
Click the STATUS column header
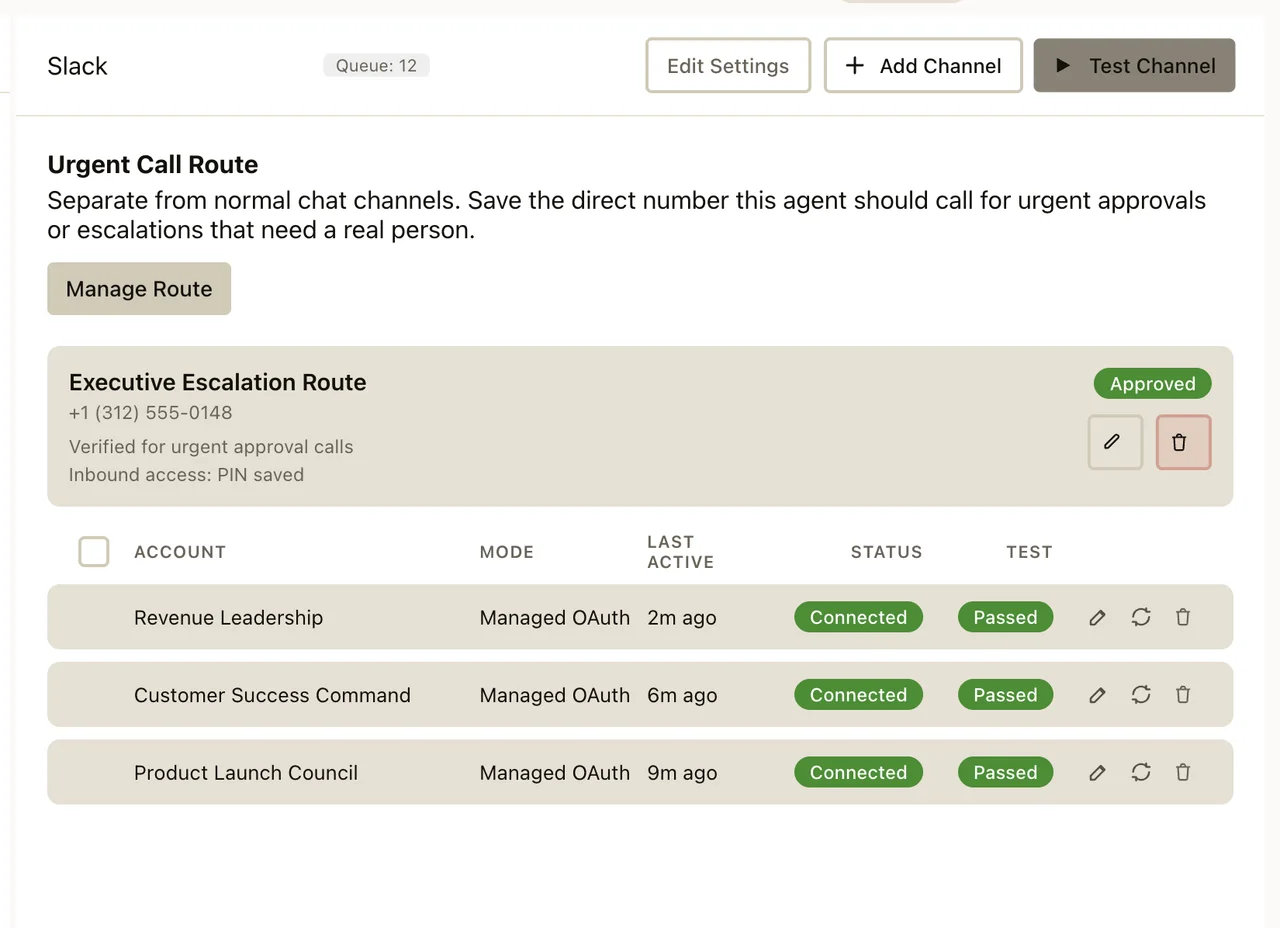tap(887, 552)
